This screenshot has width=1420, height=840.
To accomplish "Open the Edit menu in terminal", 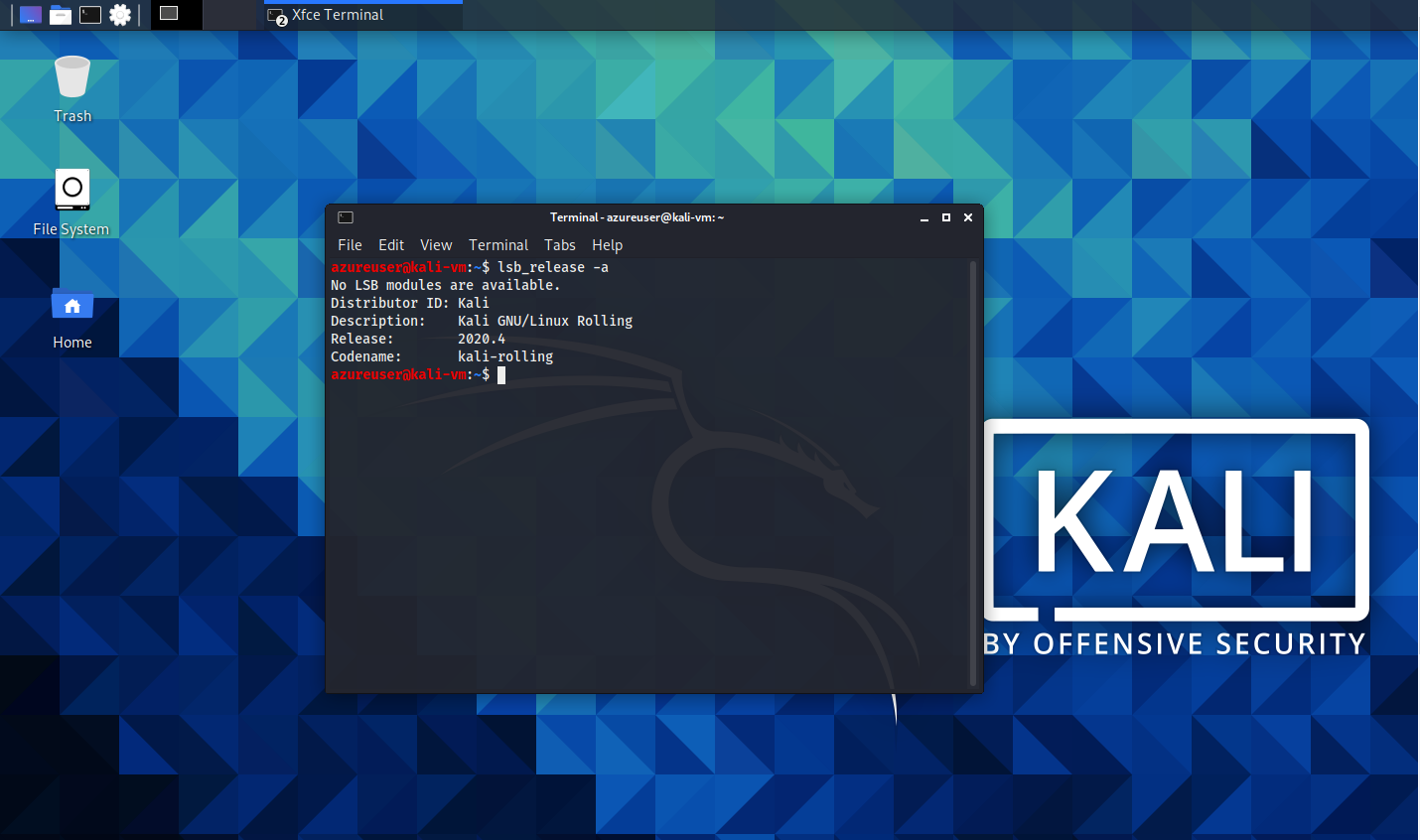I will click(391, 245).
